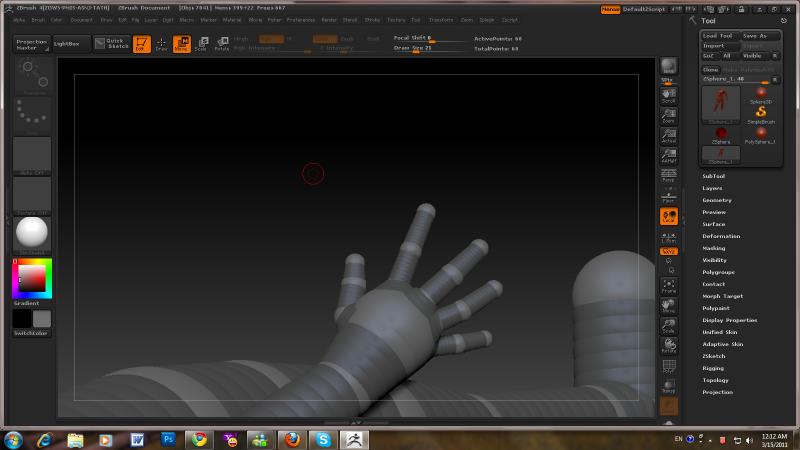Open Firefox from the taskbar

click(x=290, y=439)
